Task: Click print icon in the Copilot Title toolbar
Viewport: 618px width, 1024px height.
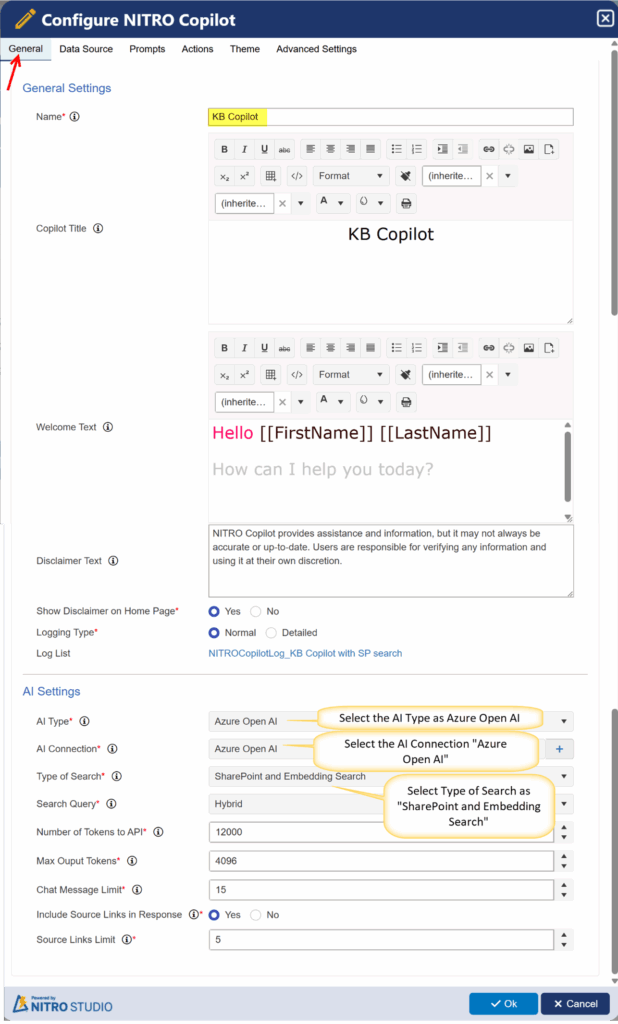Action: point(406,204)
